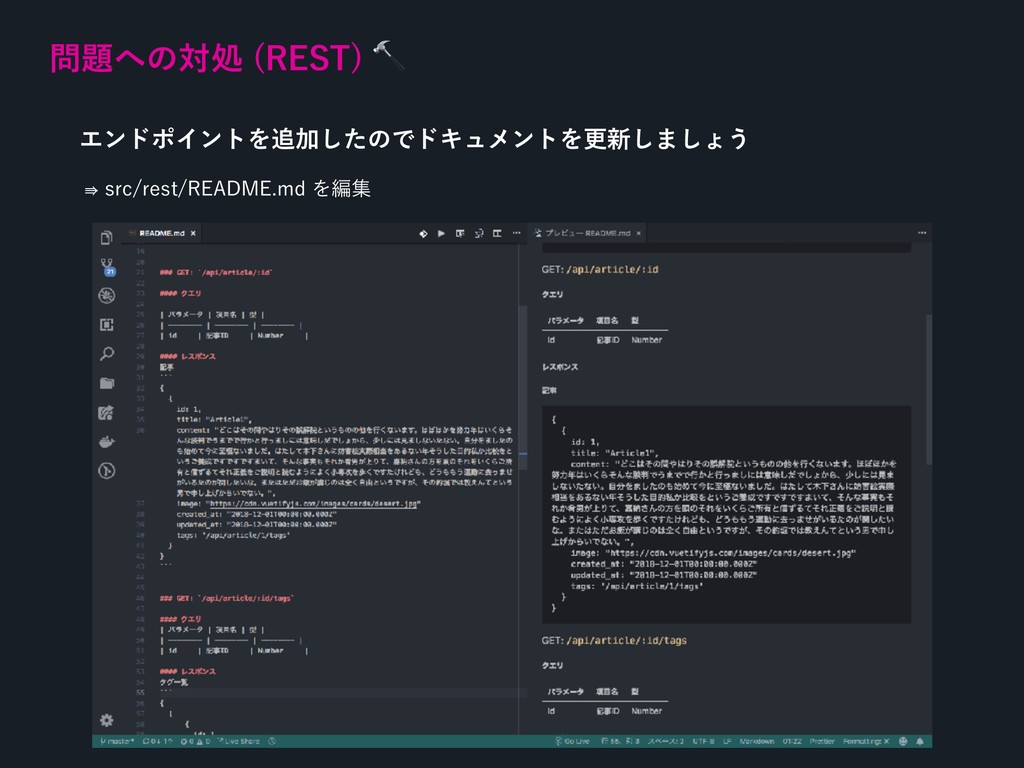This screenshot has height=768, width=1024.
Task: Open editor more actions ellipsis menu
Action: 517,233
